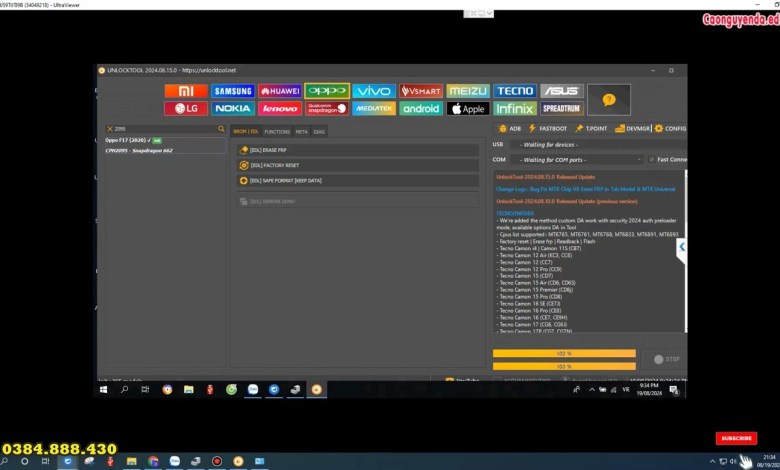Click the upper orange progress bar
The image size is (780, 470).
pos(564,353)
